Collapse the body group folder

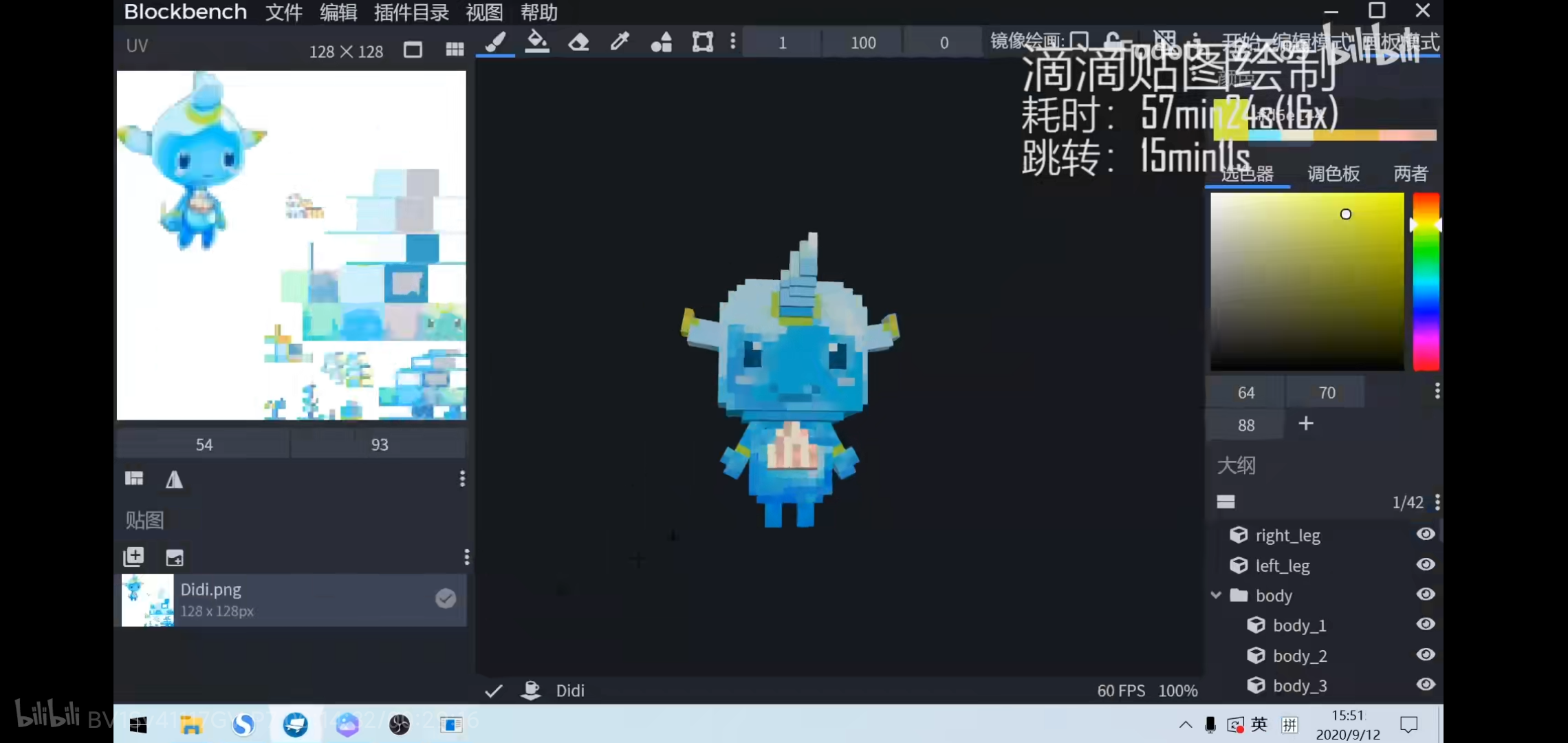click(x=1216, y=595)
